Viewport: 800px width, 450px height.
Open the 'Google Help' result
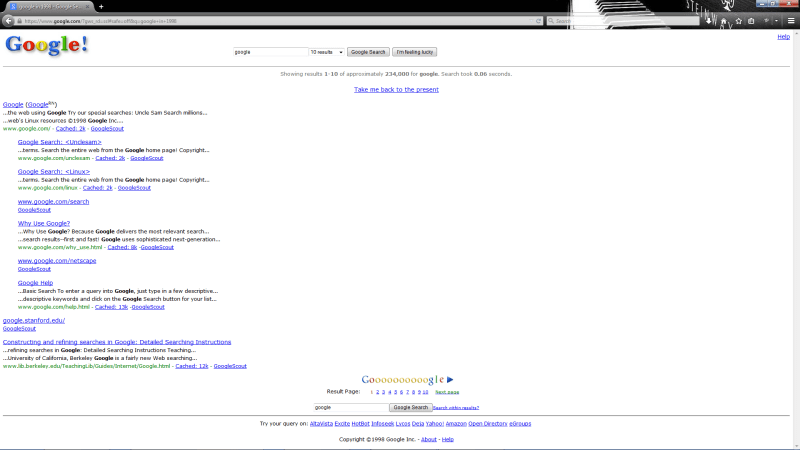[x=35, y=282]
